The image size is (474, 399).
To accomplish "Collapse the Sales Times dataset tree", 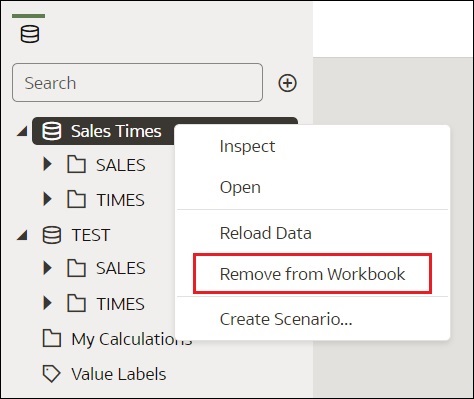I will (x=22, y=131).
